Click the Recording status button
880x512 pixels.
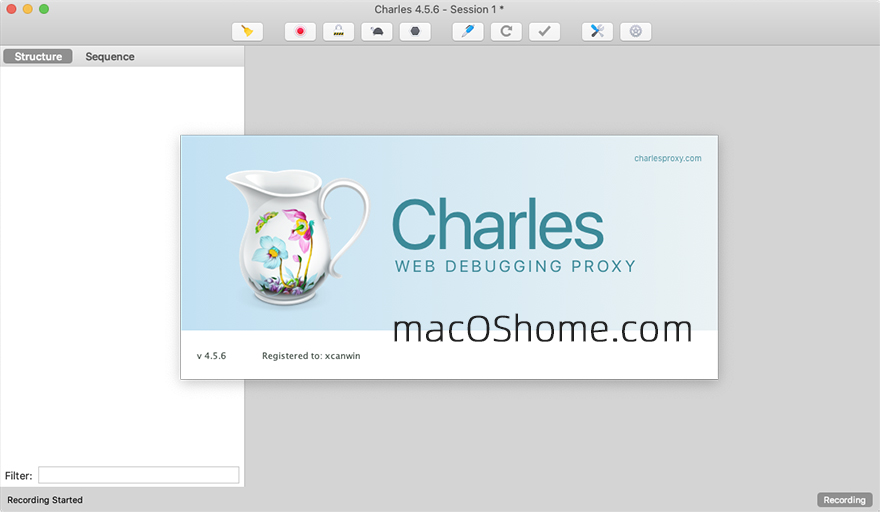click(844, 500)
